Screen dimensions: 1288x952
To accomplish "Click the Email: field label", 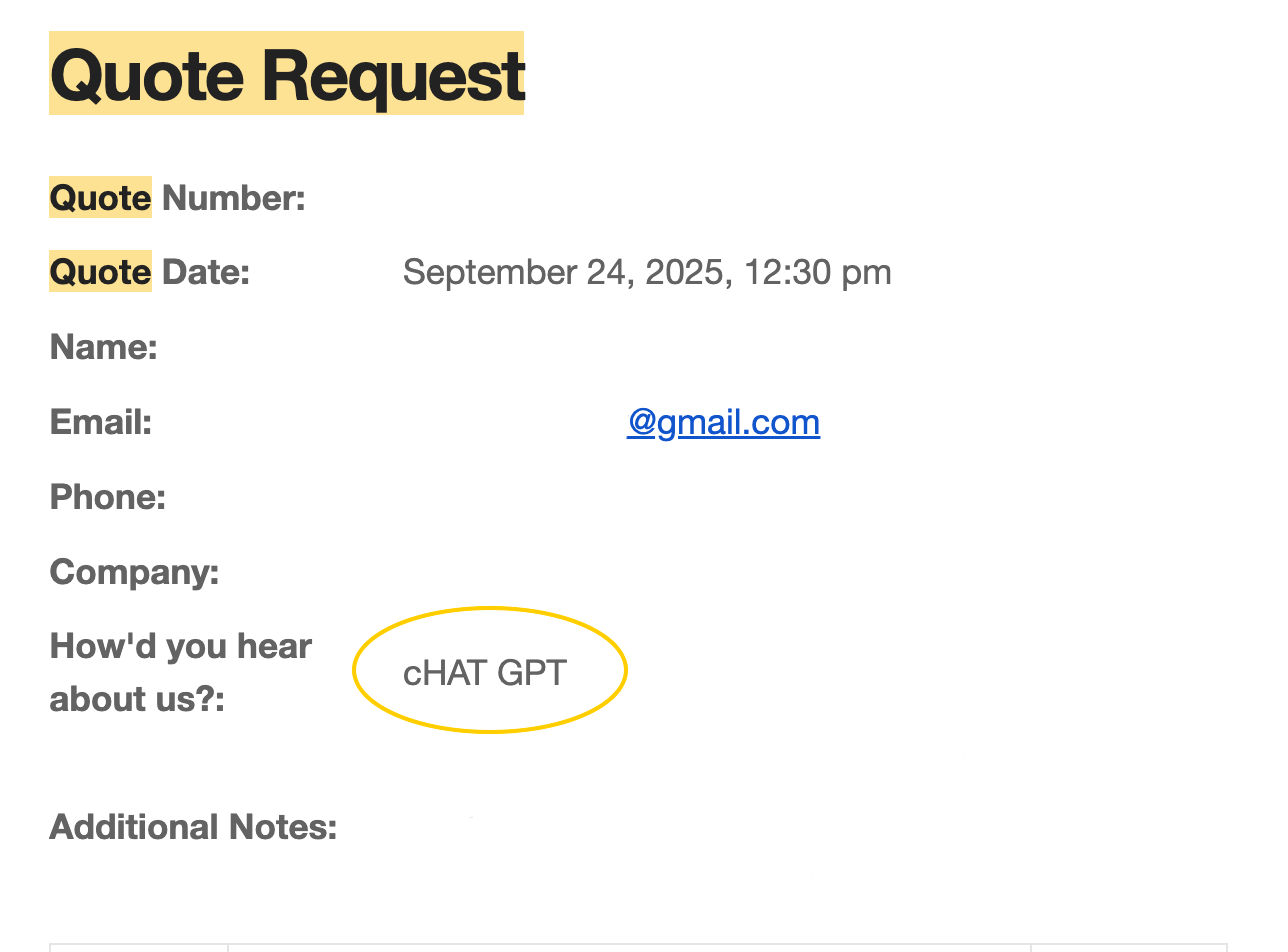I will 101,422.
